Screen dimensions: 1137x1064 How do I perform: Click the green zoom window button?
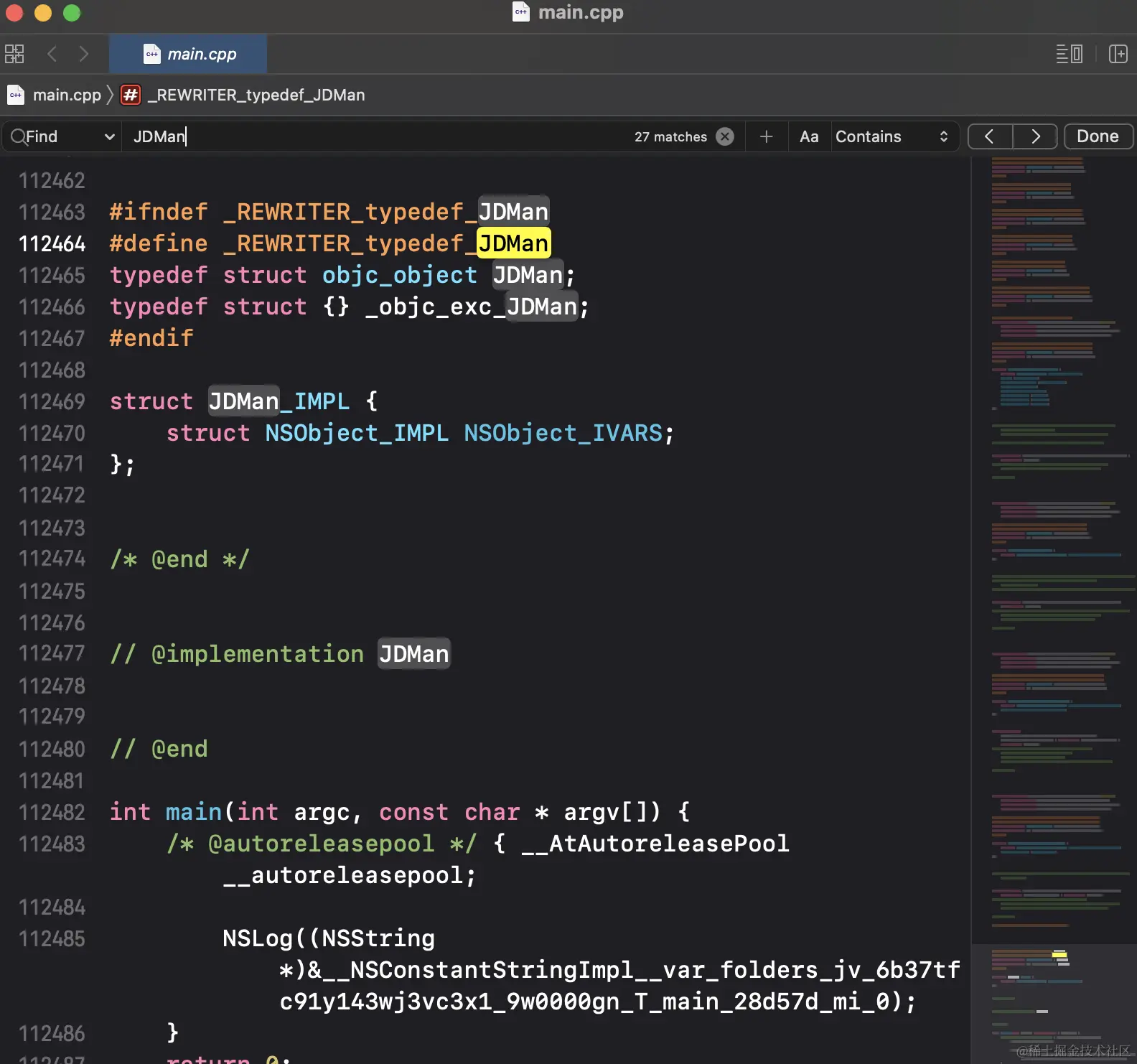tap(72, 12)
